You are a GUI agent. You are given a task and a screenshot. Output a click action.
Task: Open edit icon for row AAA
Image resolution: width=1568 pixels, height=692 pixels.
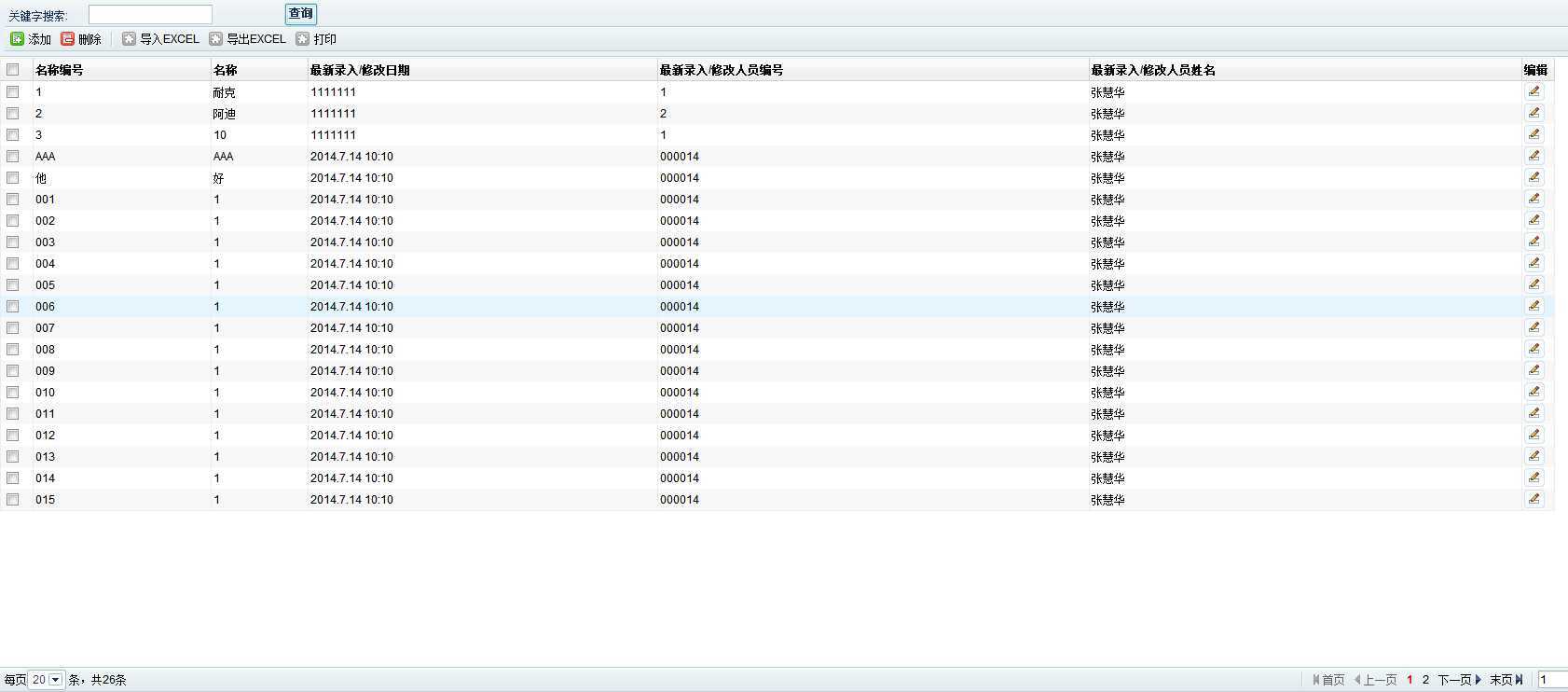point(1534,156)
